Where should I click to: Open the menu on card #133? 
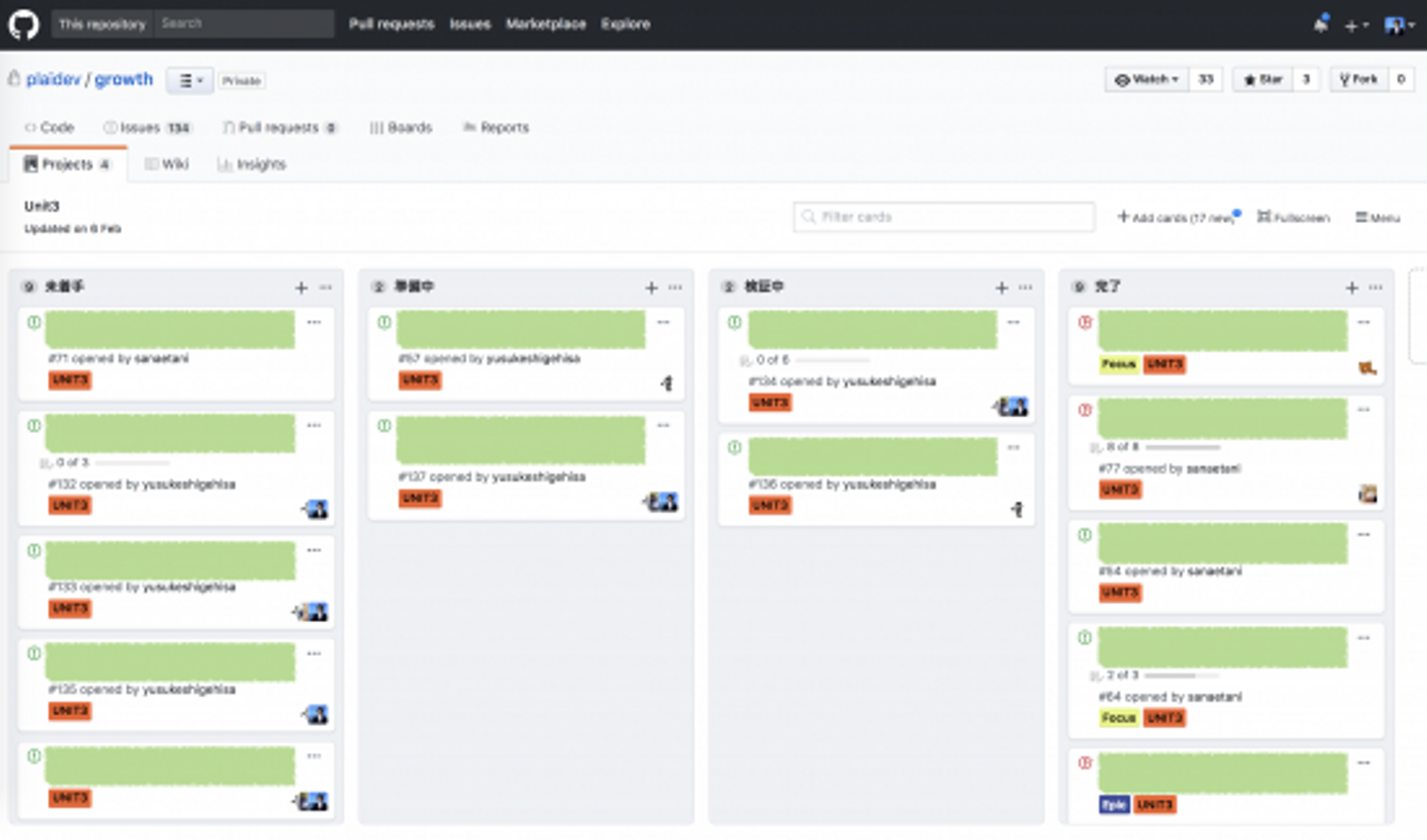tap(314, 550)
